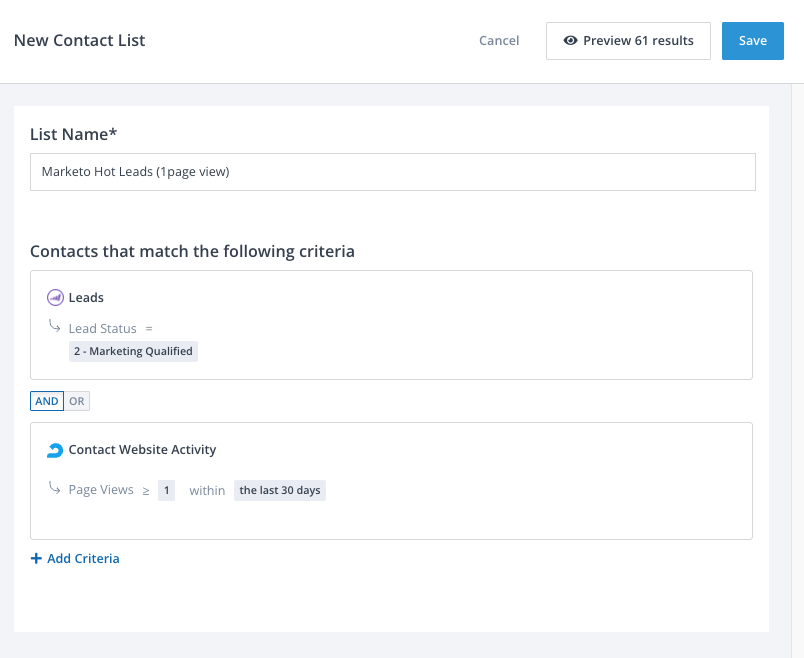Click the greater-than-or-equal operator symbol
The width and height of the screenshot is (804, 658).
coord(146,490)
